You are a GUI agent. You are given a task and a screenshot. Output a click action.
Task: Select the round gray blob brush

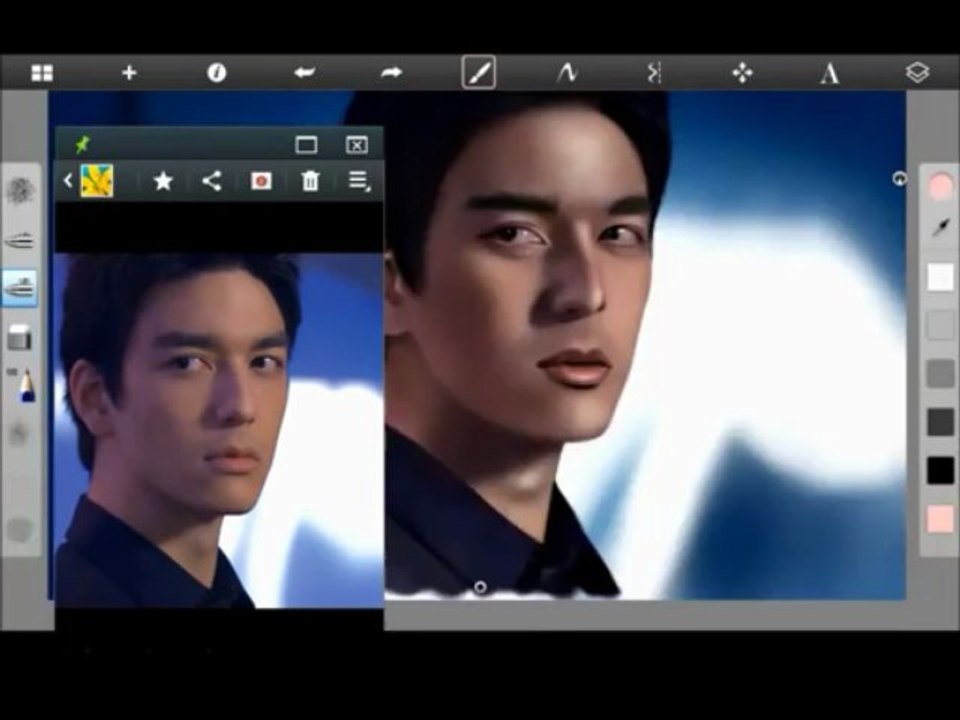pyautogui.click(x=20, y=530)
